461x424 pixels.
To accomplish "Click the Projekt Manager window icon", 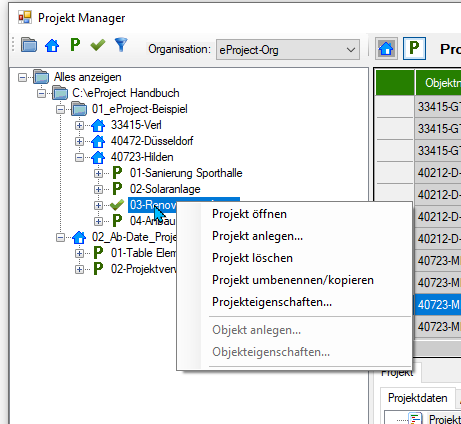I will (25, 17).
